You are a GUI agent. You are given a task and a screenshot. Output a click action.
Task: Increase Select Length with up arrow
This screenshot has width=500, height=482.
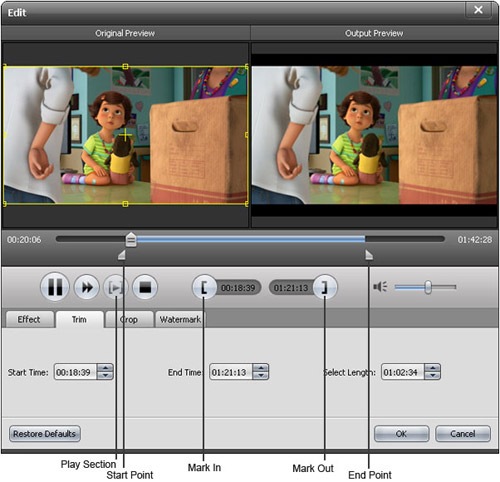[x=433, y=368]
